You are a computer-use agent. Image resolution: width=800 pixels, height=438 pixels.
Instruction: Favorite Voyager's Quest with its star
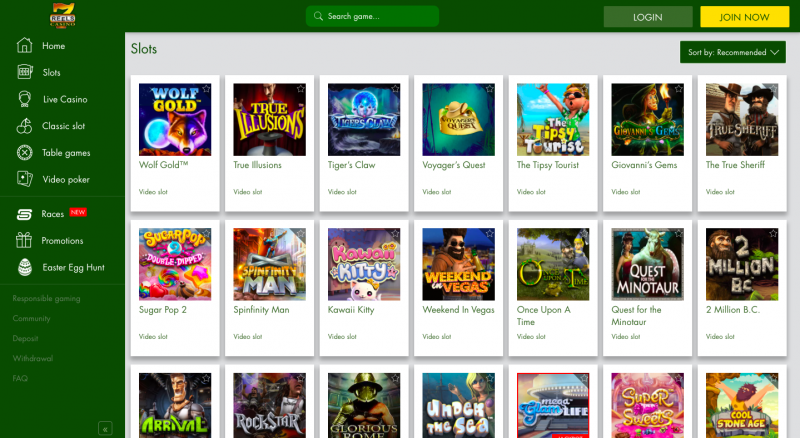tap(490, 89)
